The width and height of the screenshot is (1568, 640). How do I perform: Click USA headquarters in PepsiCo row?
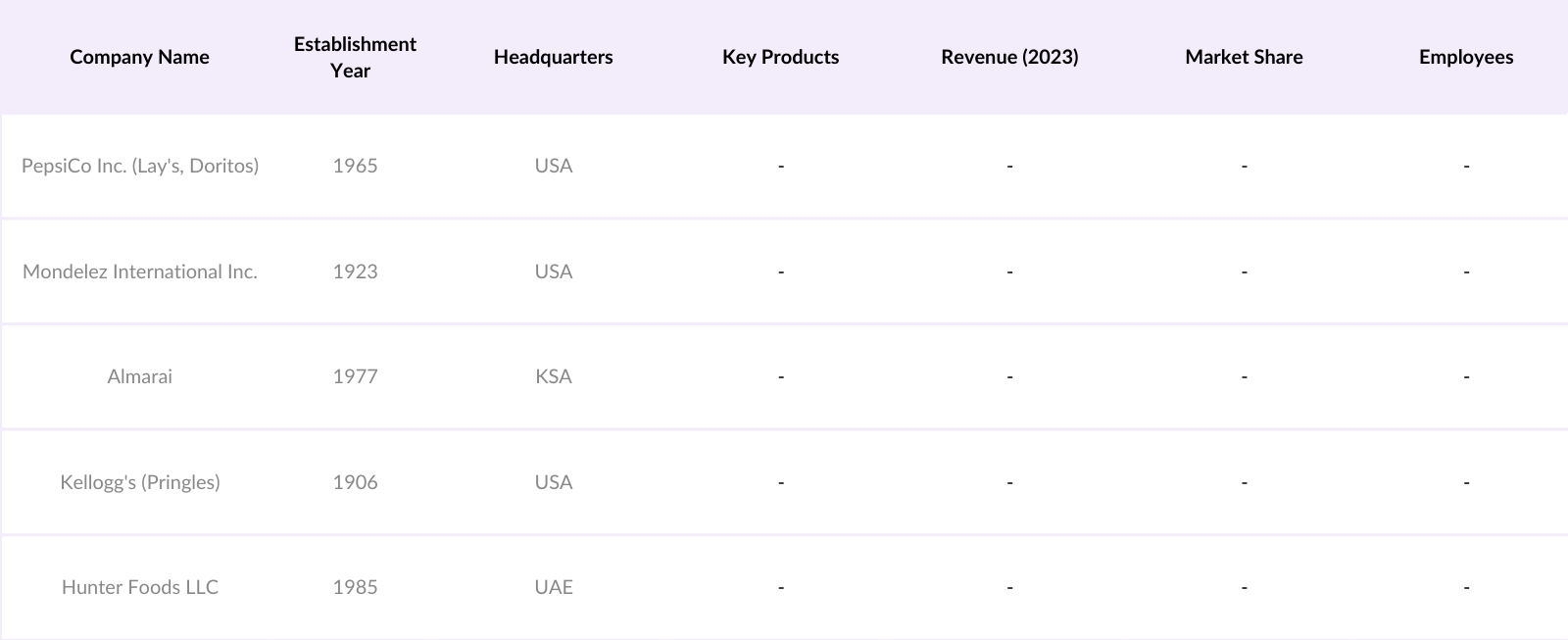(554, 166)
